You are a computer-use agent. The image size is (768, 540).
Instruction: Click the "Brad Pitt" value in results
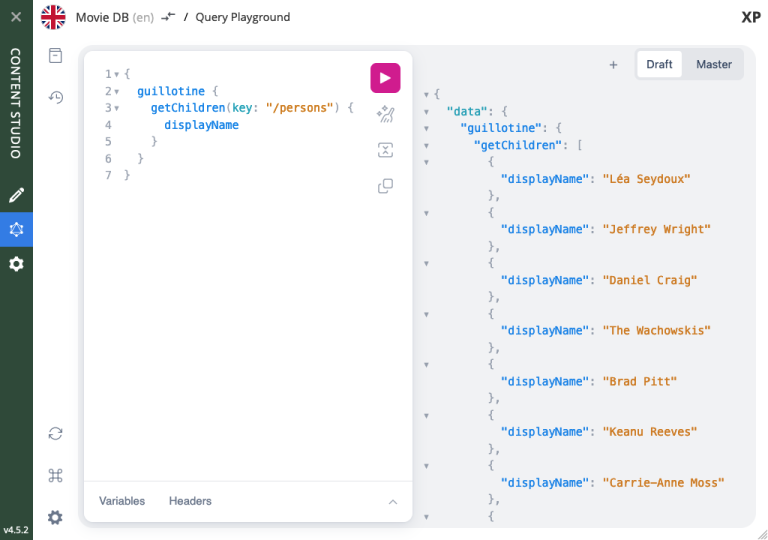tap(639, 382)
